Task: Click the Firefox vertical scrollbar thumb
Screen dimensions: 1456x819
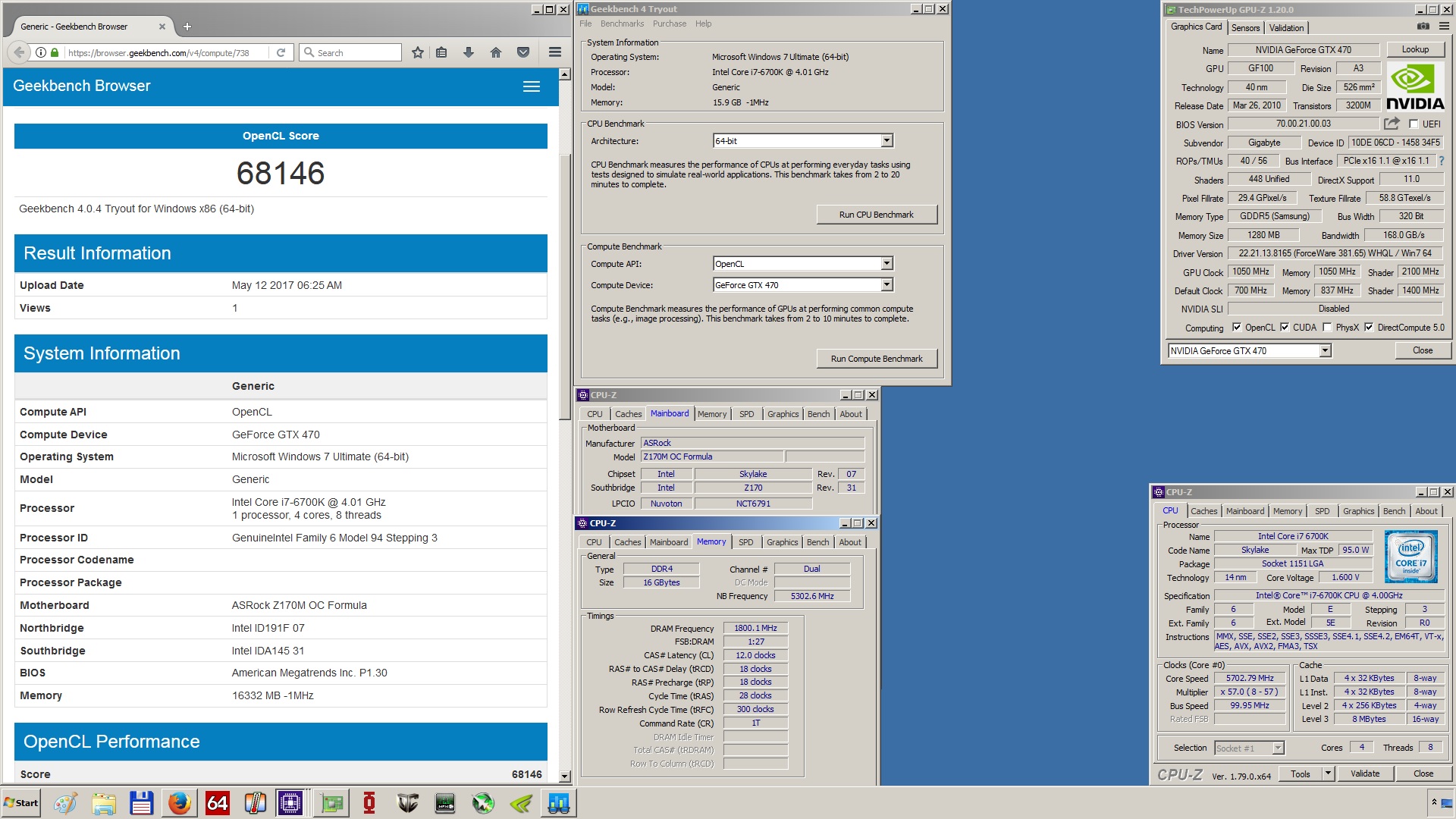Action: [564, 287]
